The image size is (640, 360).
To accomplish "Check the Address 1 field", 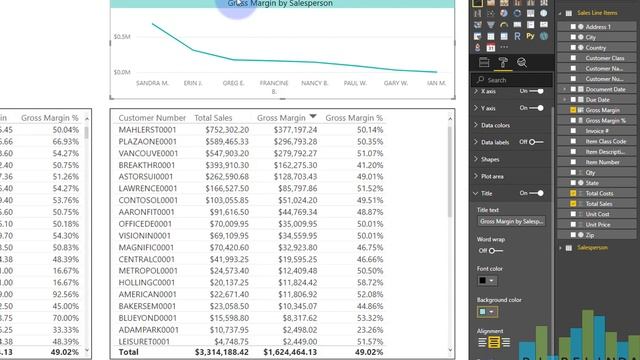I will (573, 27).
